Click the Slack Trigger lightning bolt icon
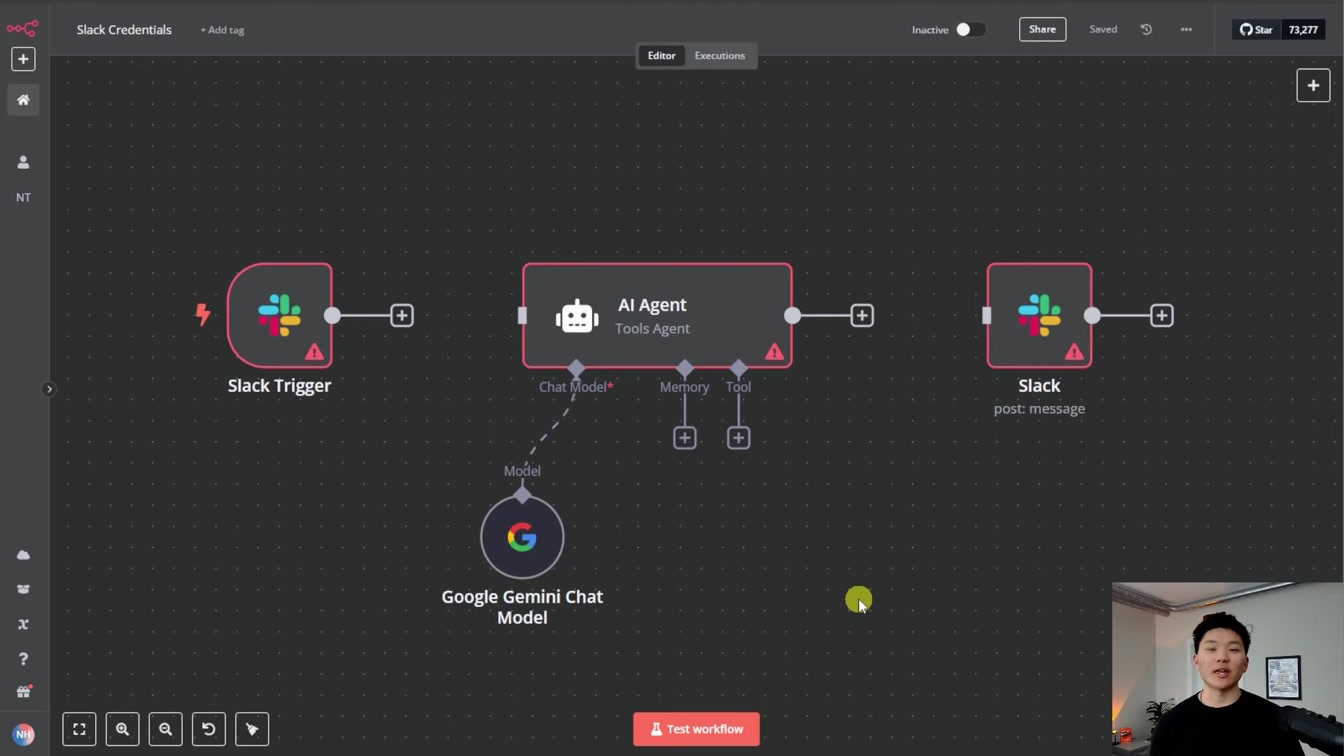Viewport: 1344px width, 756px height. click(203, 315)
